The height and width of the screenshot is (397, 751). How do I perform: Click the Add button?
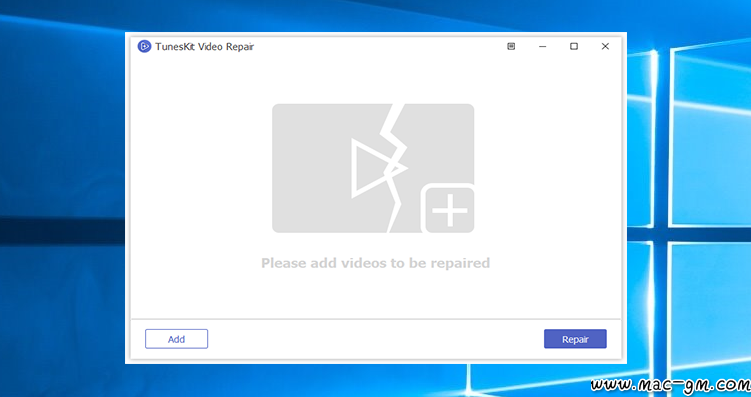pos(176,339)
